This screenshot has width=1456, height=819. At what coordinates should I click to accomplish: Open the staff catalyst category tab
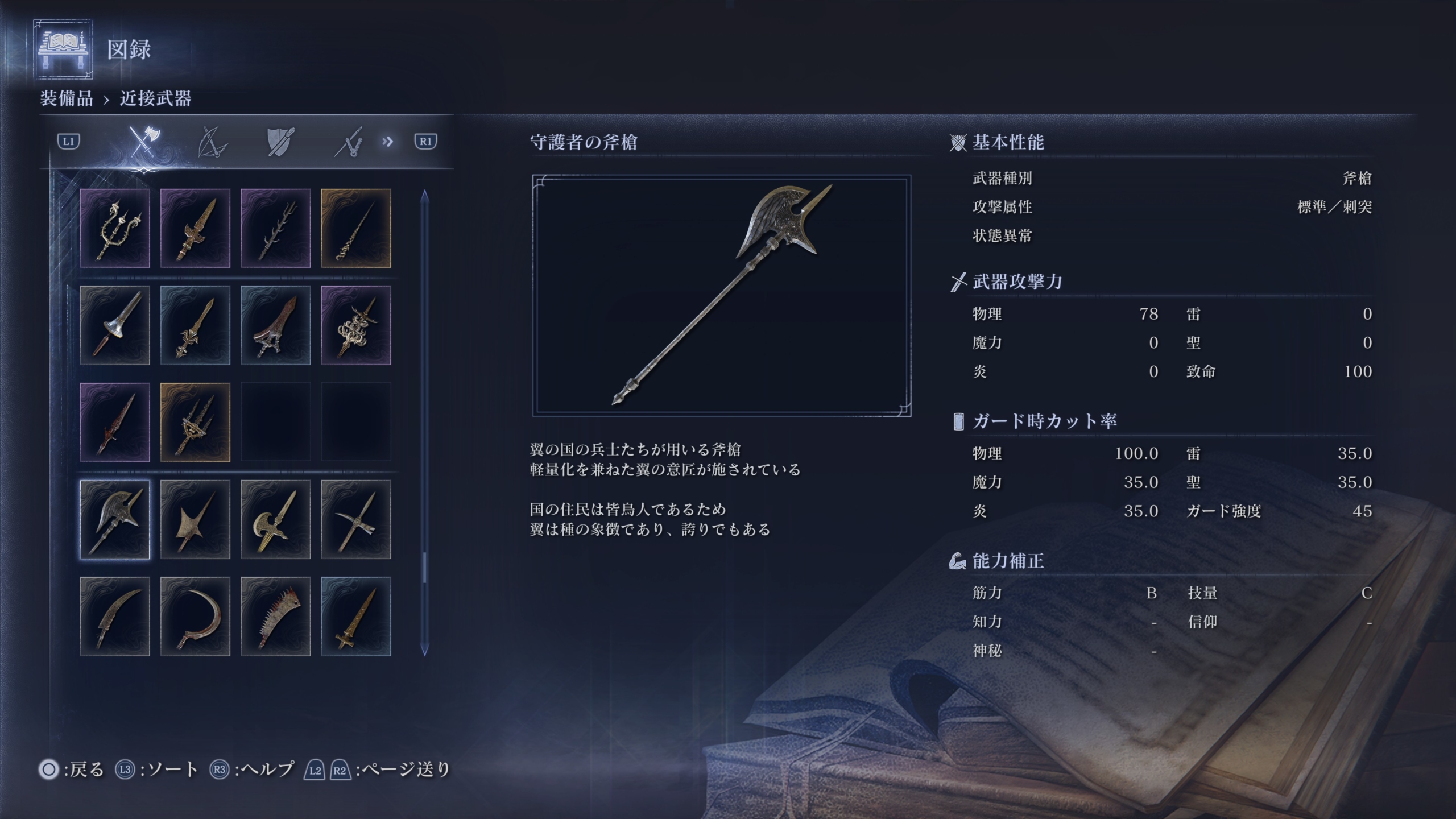click(x=349, y=142)
